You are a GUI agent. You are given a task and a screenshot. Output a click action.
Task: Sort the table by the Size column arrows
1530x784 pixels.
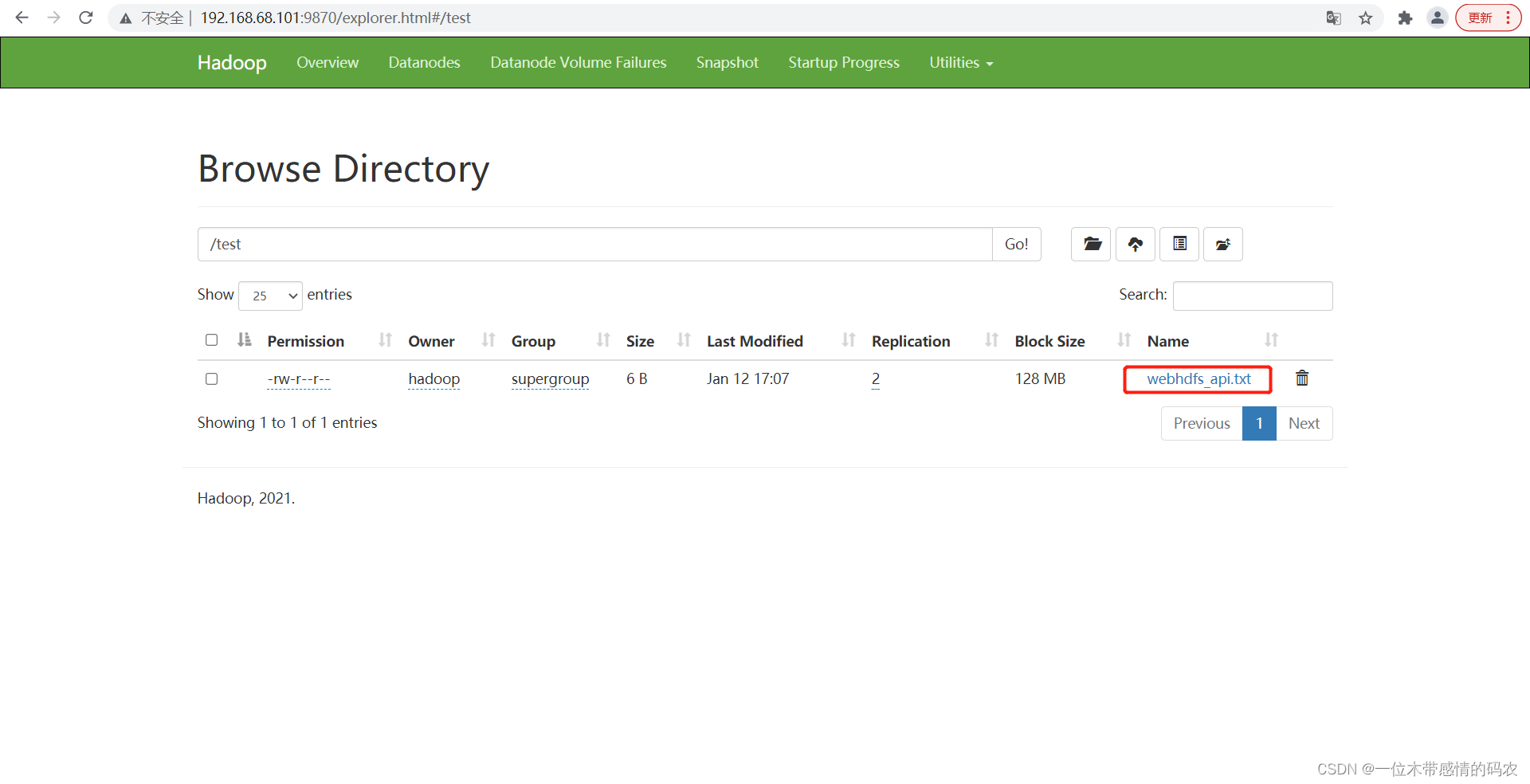[x=683, y=341]
